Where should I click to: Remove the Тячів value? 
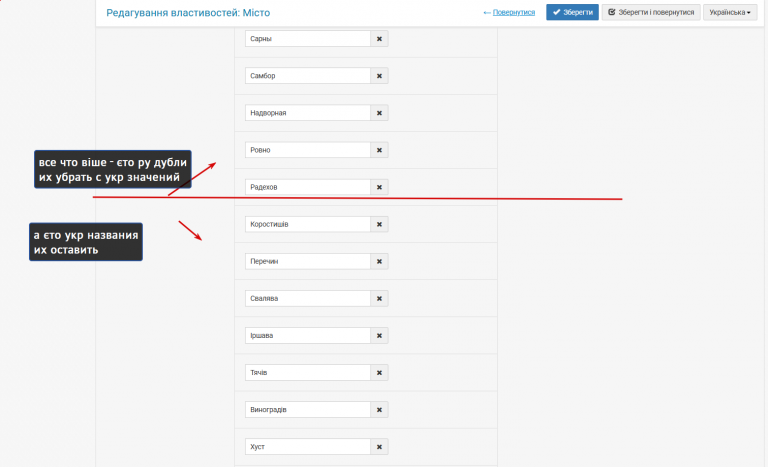[379, 372]
